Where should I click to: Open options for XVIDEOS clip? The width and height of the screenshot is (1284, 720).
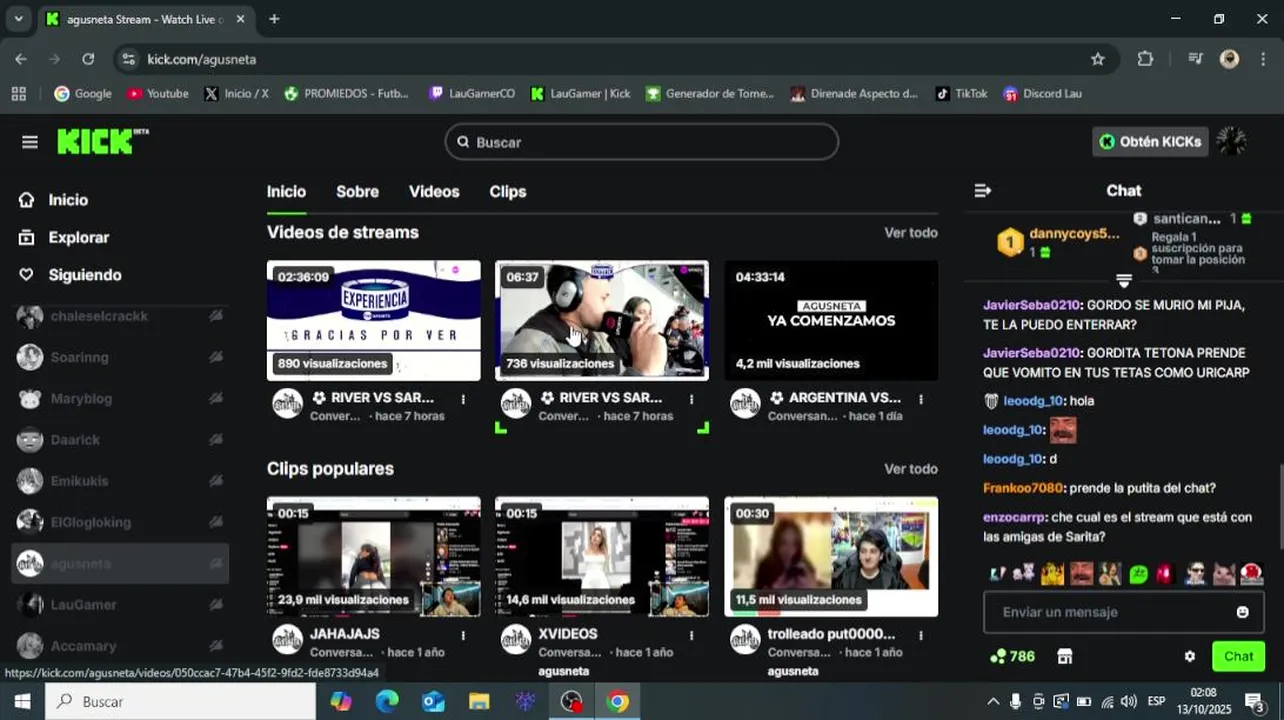click(x=691, y=635)
